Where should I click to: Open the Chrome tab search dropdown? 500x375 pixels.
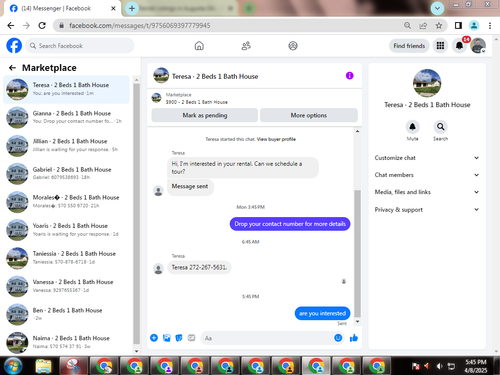coord(437,8)
